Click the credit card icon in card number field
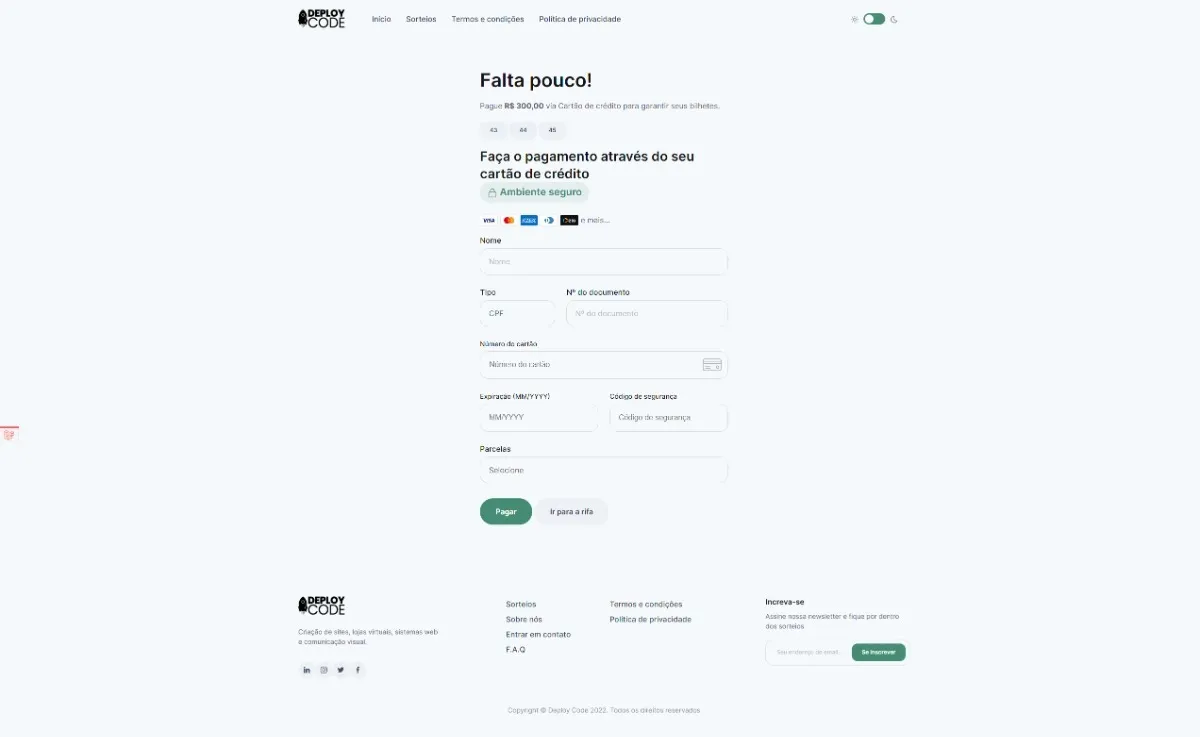 coord(712,365)
